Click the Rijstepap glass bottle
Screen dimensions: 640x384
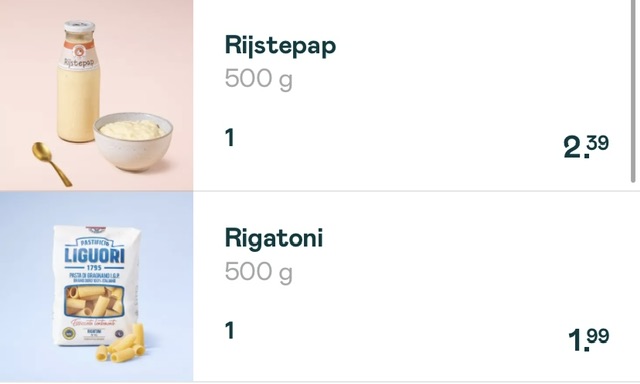pos(78,82)
